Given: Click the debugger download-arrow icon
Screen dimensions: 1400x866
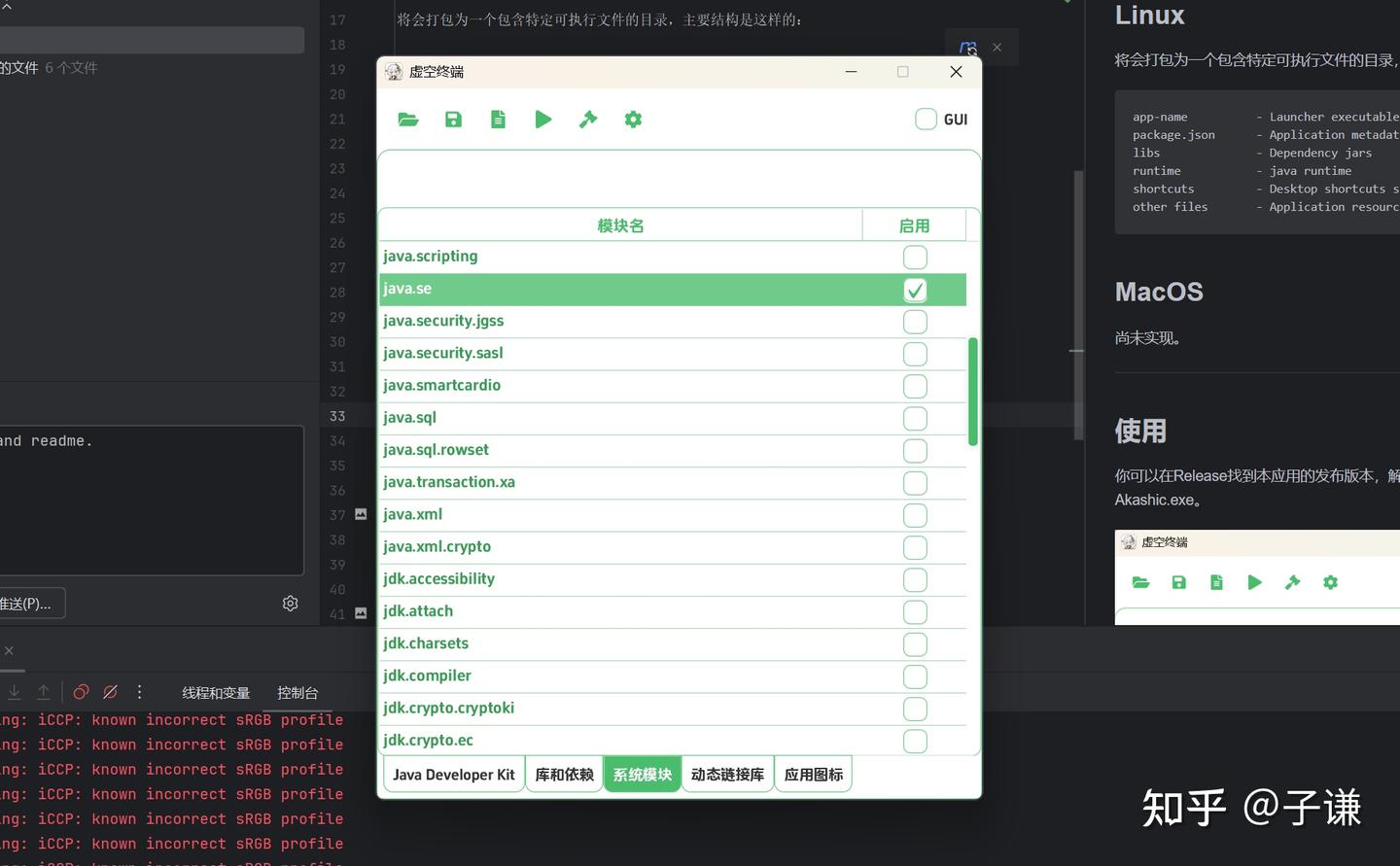Looking at the screenshot, I should pos(15,692).
